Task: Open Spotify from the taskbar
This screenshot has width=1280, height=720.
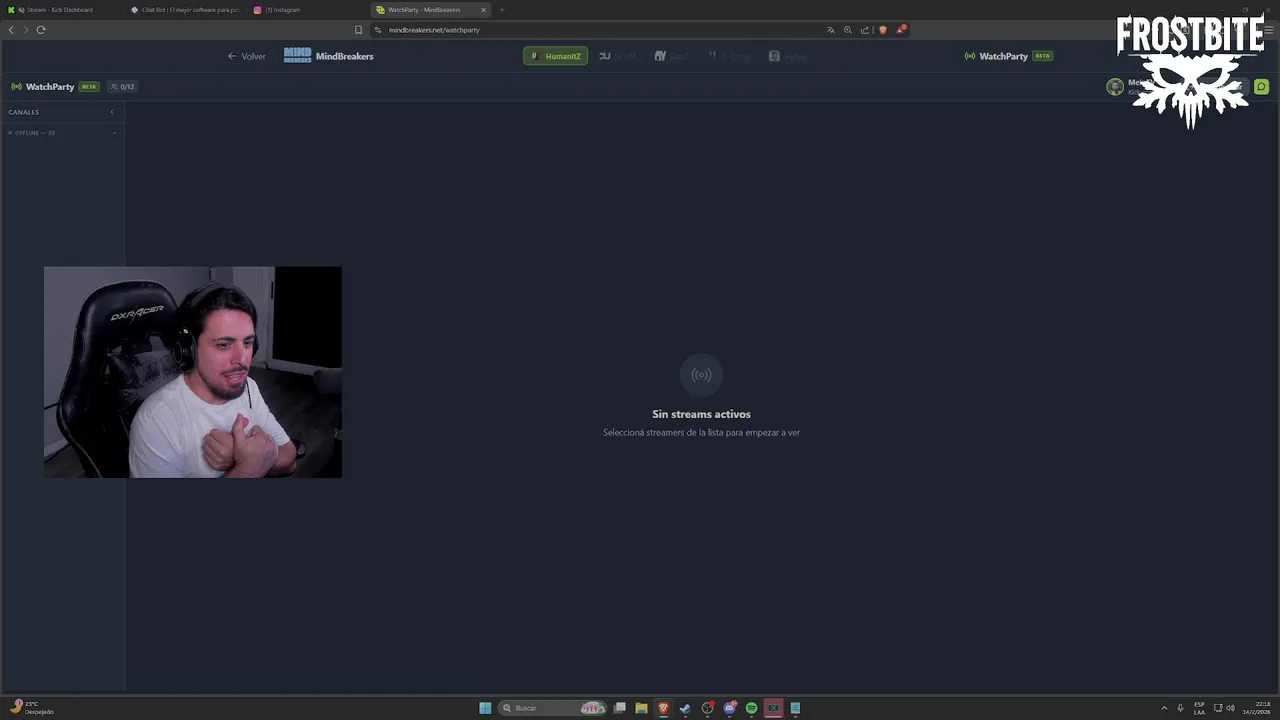Action: [x=751, y=708]
